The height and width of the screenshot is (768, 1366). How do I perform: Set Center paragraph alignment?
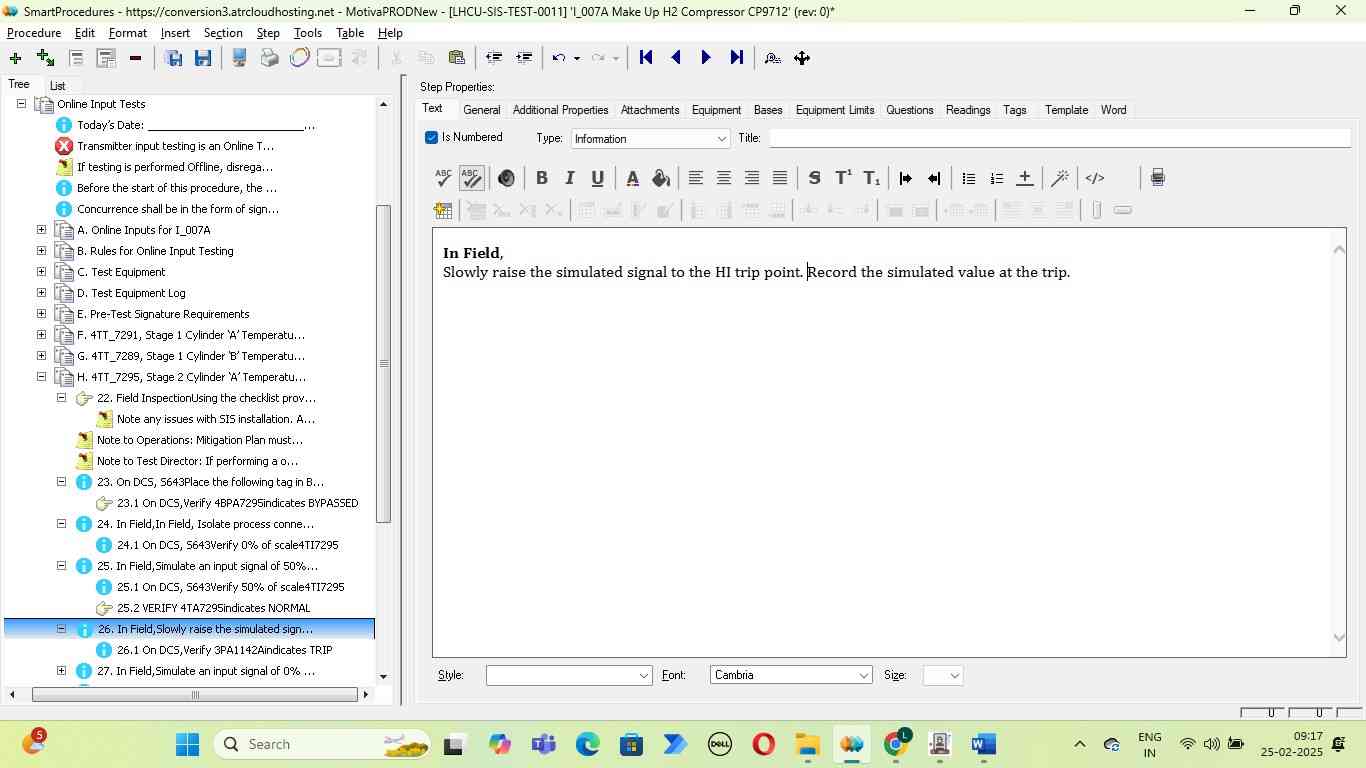coord(723,178)
